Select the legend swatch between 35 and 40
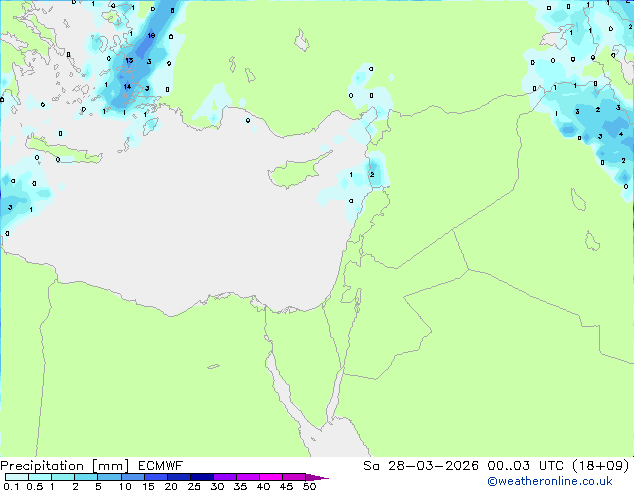This screenshot has height=490, width=634. click(248, 477)
